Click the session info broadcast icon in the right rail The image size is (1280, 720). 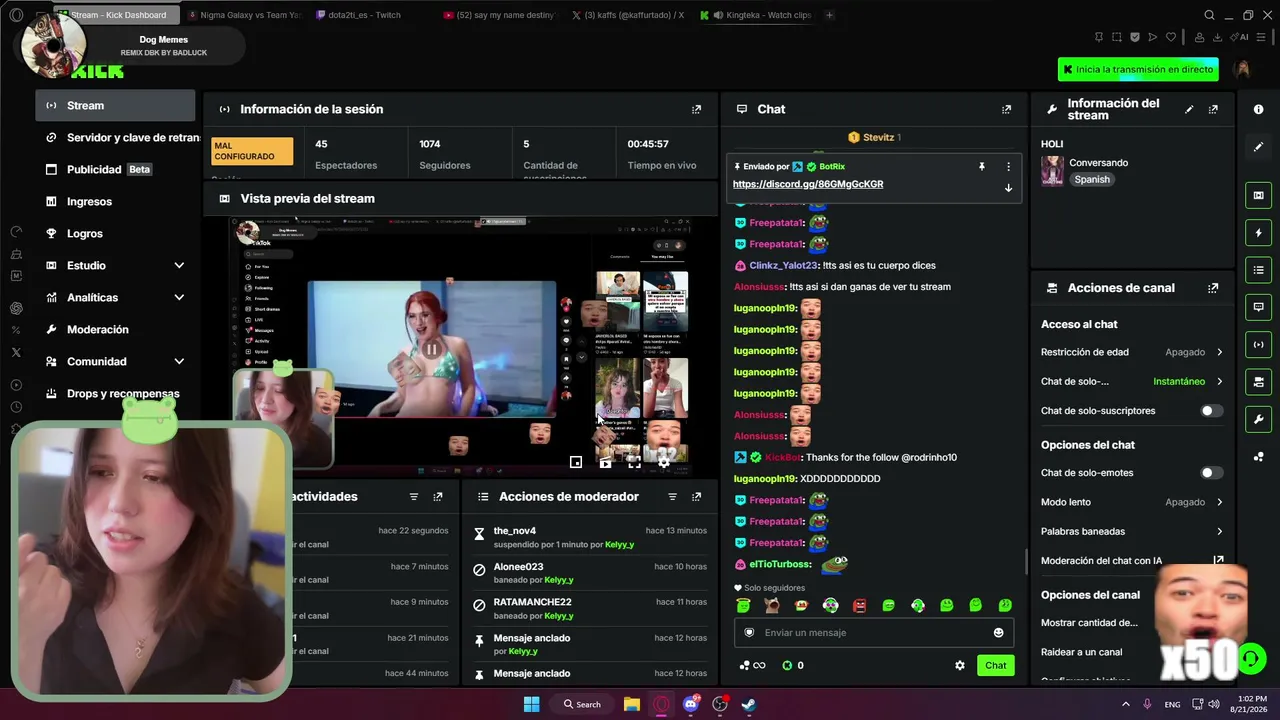[x=1258, y=345]
